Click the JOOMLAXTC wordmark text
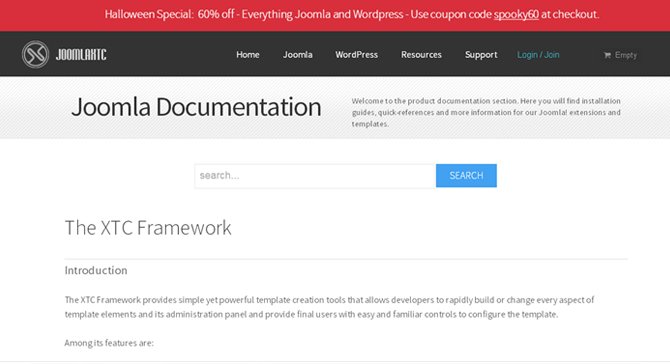This screenshot has width=670, height=364. (x=81, y=55)
